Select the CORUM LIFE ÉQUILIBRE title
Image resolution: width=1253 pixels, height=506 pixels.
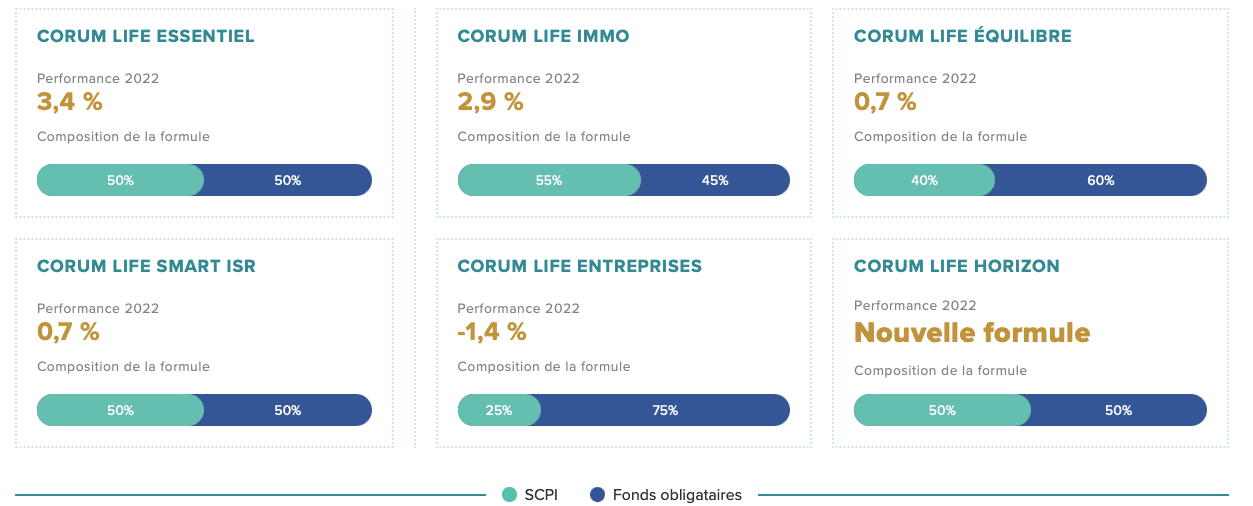click(x=962, y=36)
